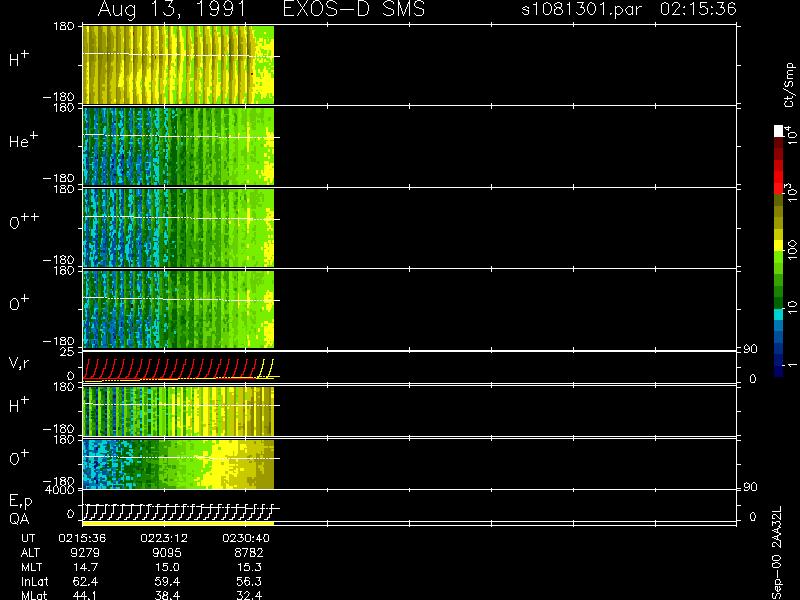Image resolution: width=800 pixels, height=600 pixels.
Task: Select the altitude value "9279"
Action: click(85, 553)
